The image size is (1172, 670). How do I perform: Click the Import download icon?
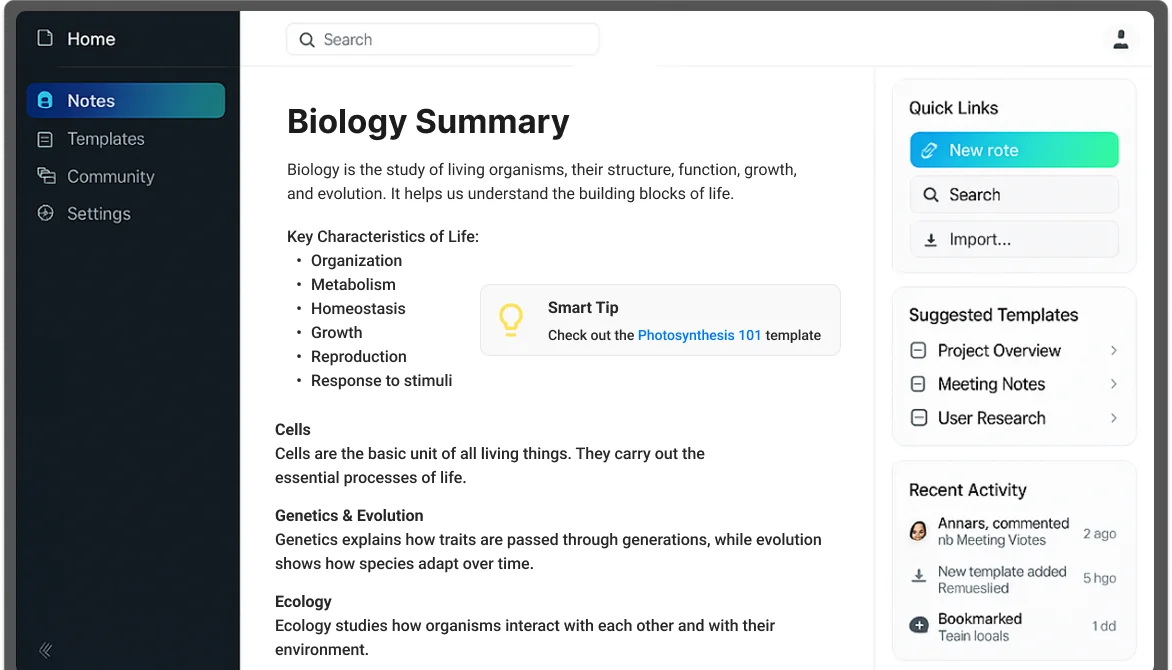click(x=931, y=240)
